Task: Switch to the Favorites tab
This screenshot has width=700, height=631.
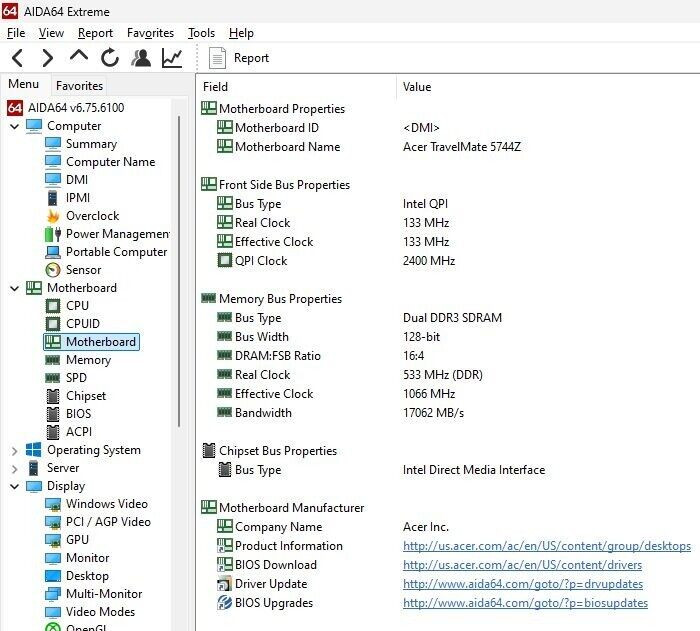Action: (79, 86)
